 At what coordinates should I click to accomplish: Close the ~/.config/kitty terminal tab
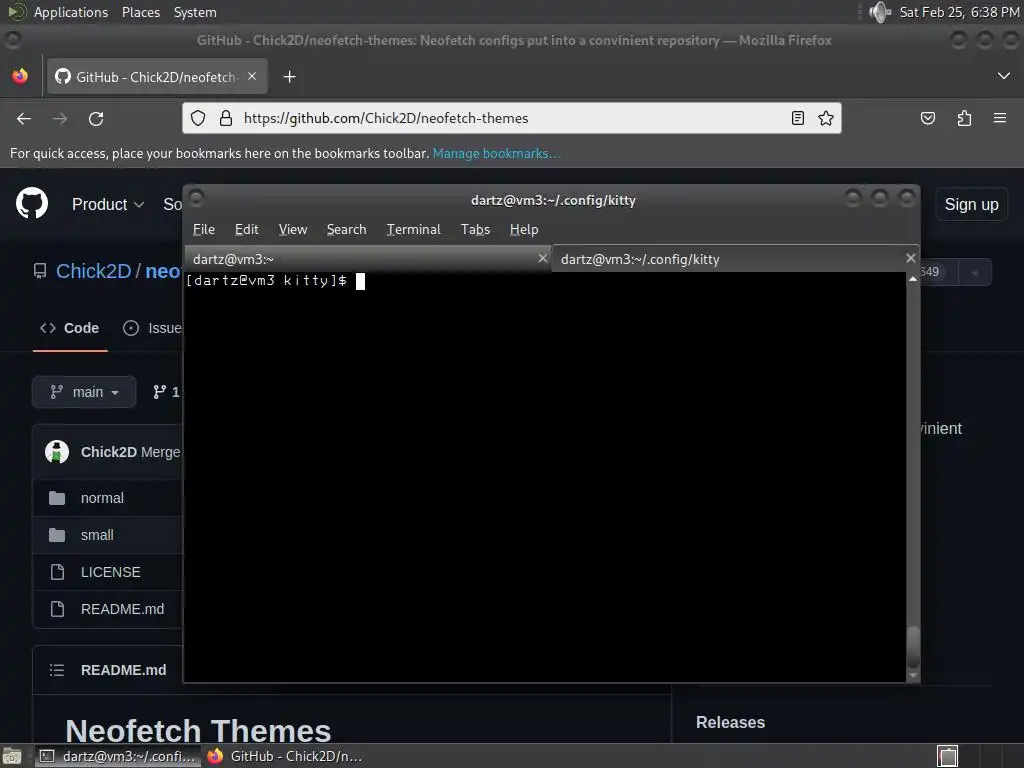910,258
